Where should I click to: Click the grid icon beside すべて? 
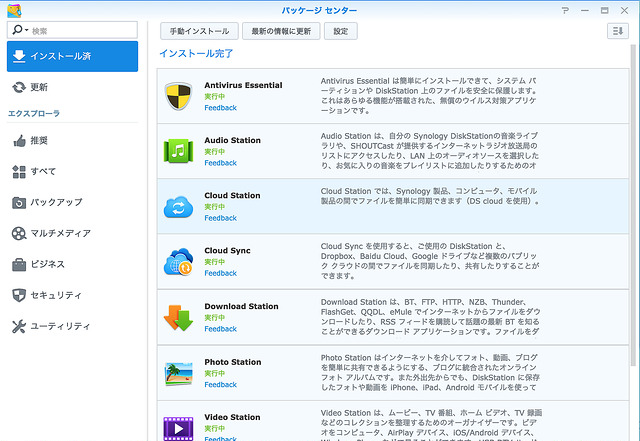tap(19, 172)
